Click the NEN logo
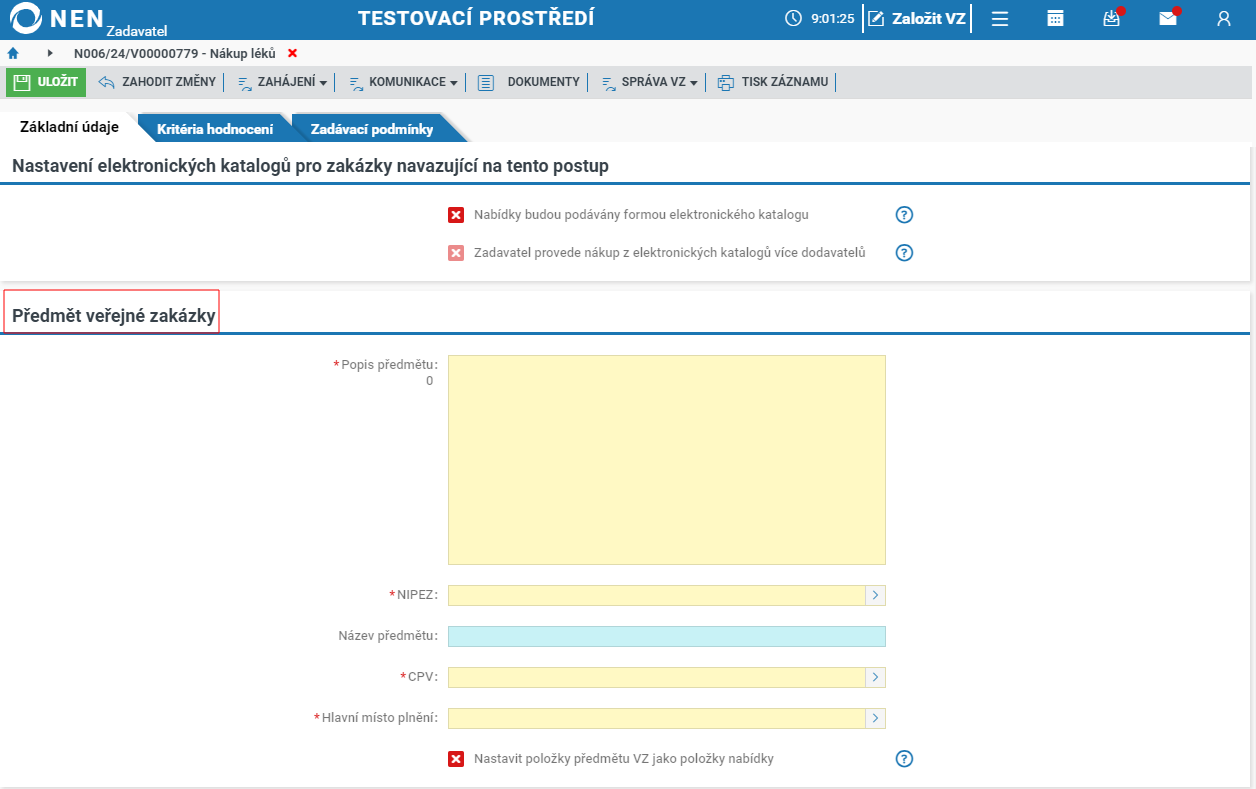The image size is (1256, 789). (x=56, y=18)
